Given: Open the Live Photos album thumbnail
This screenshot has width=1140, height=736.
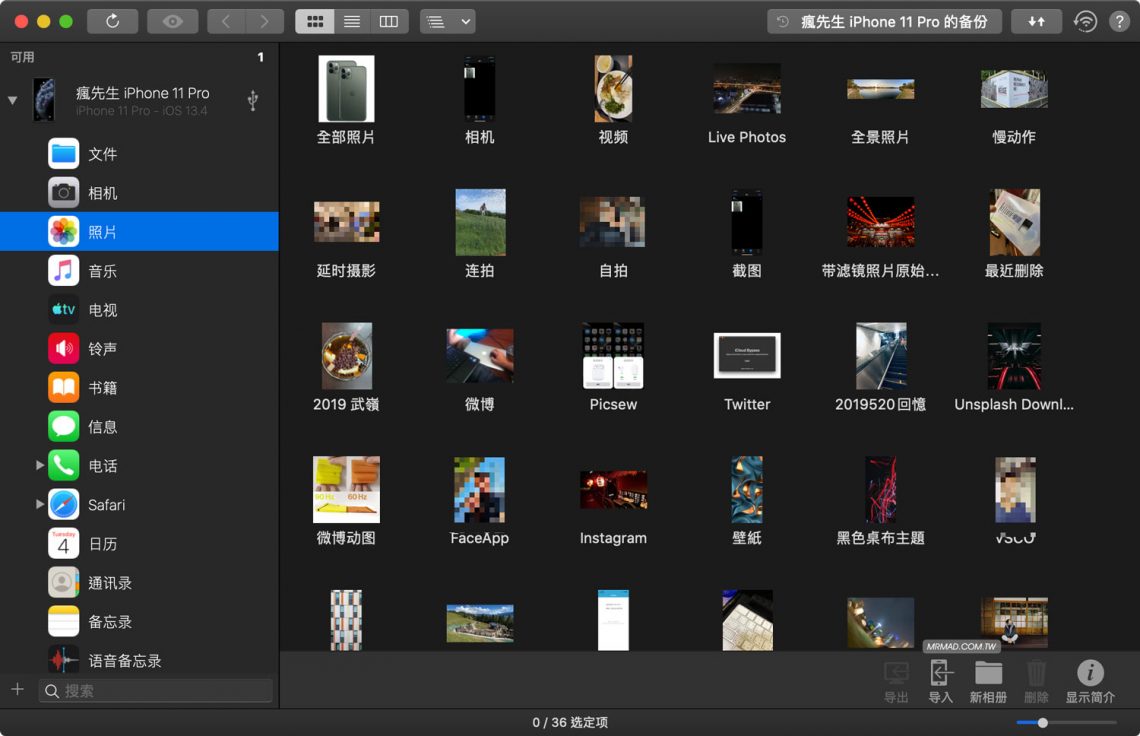Looking at the screenshot, I should pos(746,88).
